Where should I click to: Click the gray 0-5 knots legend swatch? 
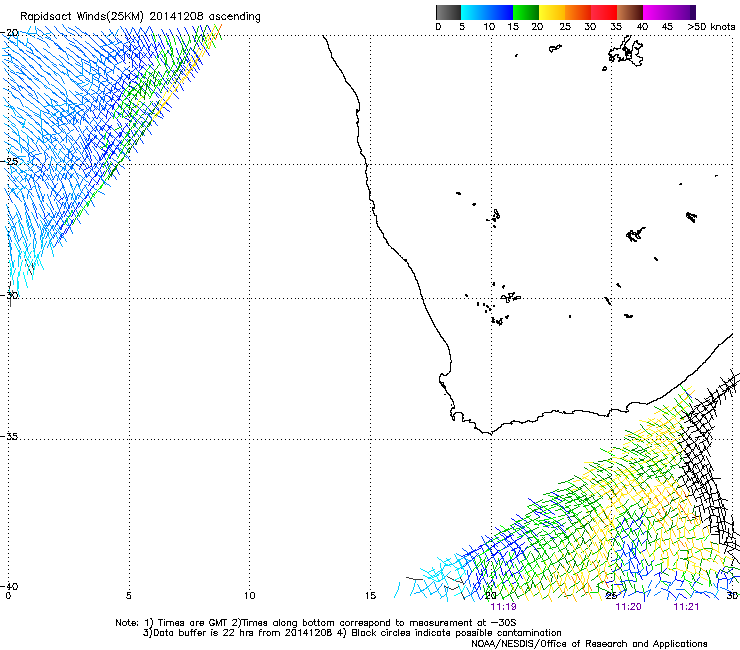coord(448,12)
